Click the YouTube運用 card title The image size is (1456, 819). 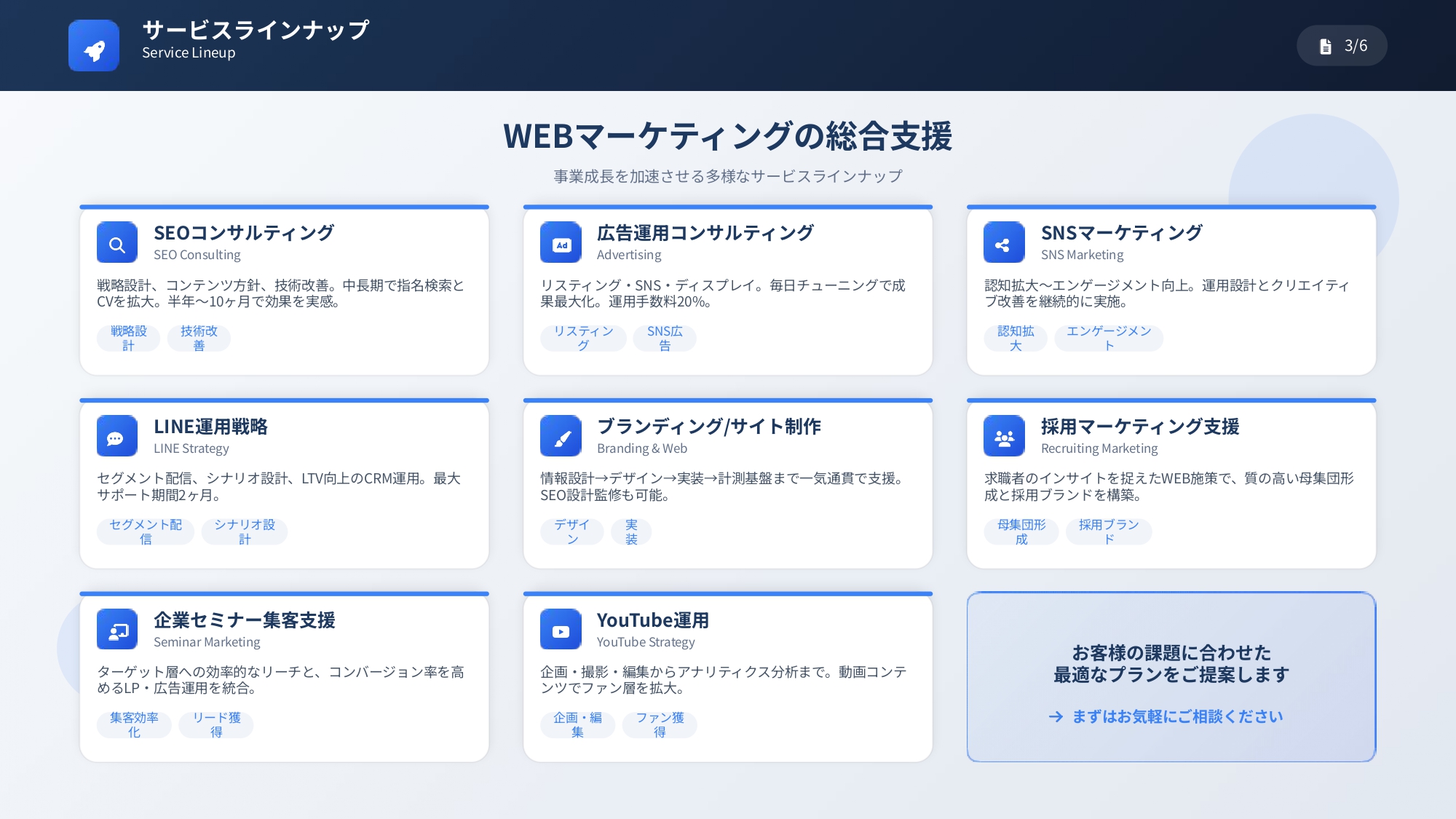click(653, 620)
